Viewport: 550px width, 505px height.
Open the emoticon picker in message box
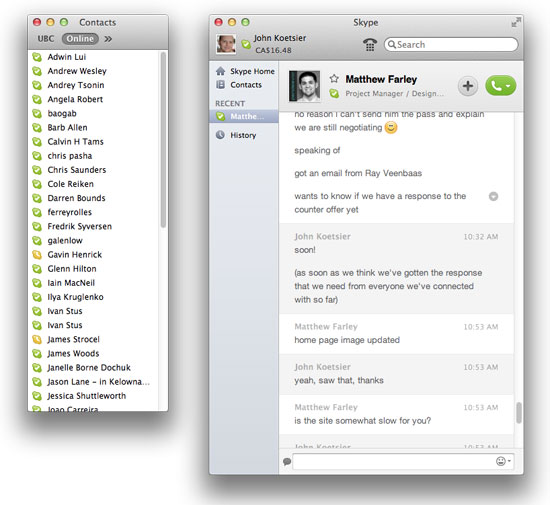coord(503,461)
